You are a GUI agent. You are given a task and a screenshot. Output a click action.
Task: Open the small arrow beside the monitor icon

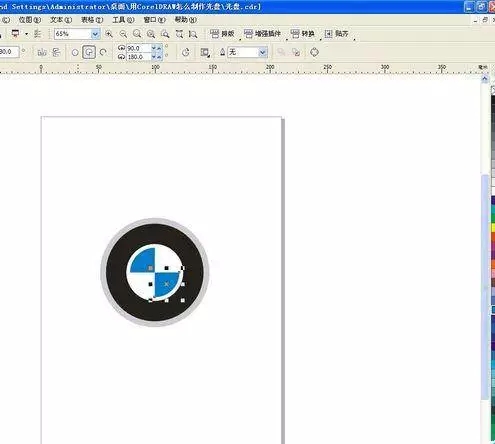[26, 34]
